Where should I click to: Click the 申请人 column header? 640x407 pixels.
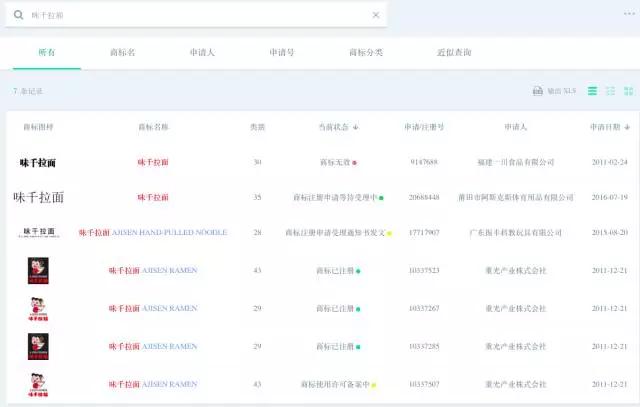tap(516, 127)
